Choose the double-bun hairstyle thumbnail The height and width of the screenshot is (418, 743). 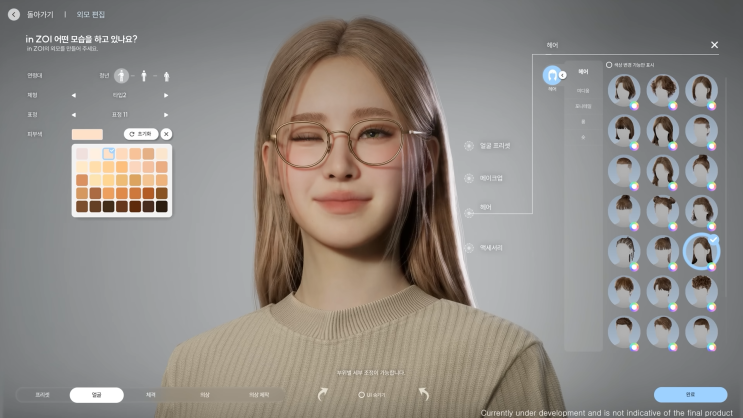point(662,210)
